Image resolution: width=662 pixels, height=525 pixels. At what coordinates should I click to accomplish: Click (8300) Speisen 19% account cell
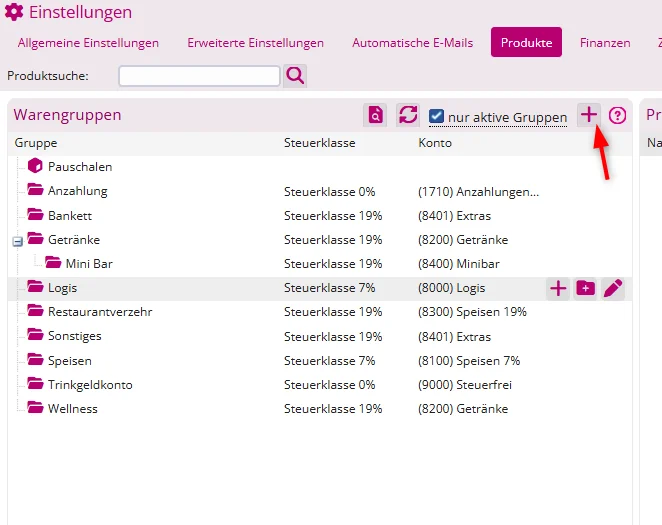coord(472,312)
